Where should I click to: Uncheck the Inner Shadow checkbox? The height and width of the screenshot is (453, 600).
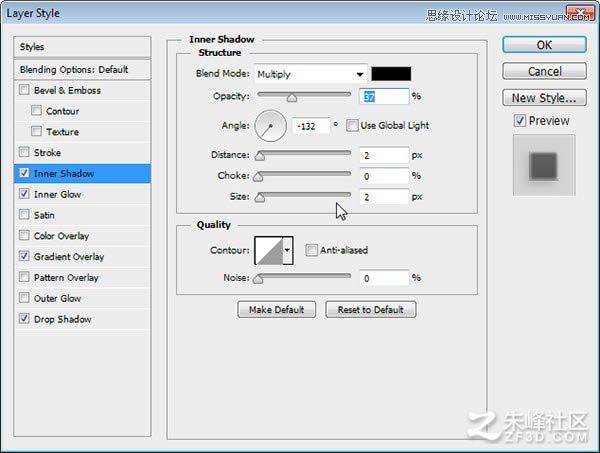pos(24,173)
